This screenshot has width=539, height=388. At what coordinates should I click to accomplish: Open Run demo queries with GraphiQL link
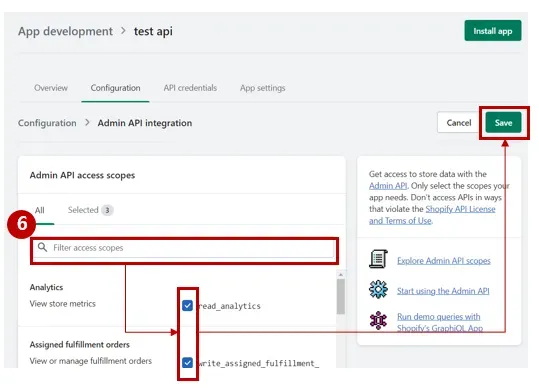(440, 322)
